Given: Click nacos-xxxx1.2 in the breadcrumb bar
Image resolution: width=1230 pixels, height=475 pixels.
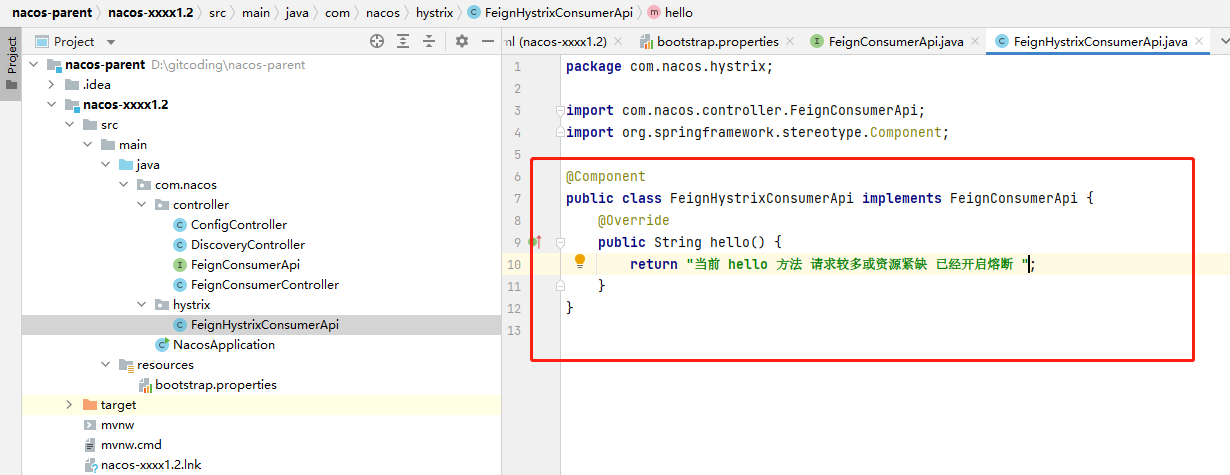Looking at the screenshot, I should [152, 13].
